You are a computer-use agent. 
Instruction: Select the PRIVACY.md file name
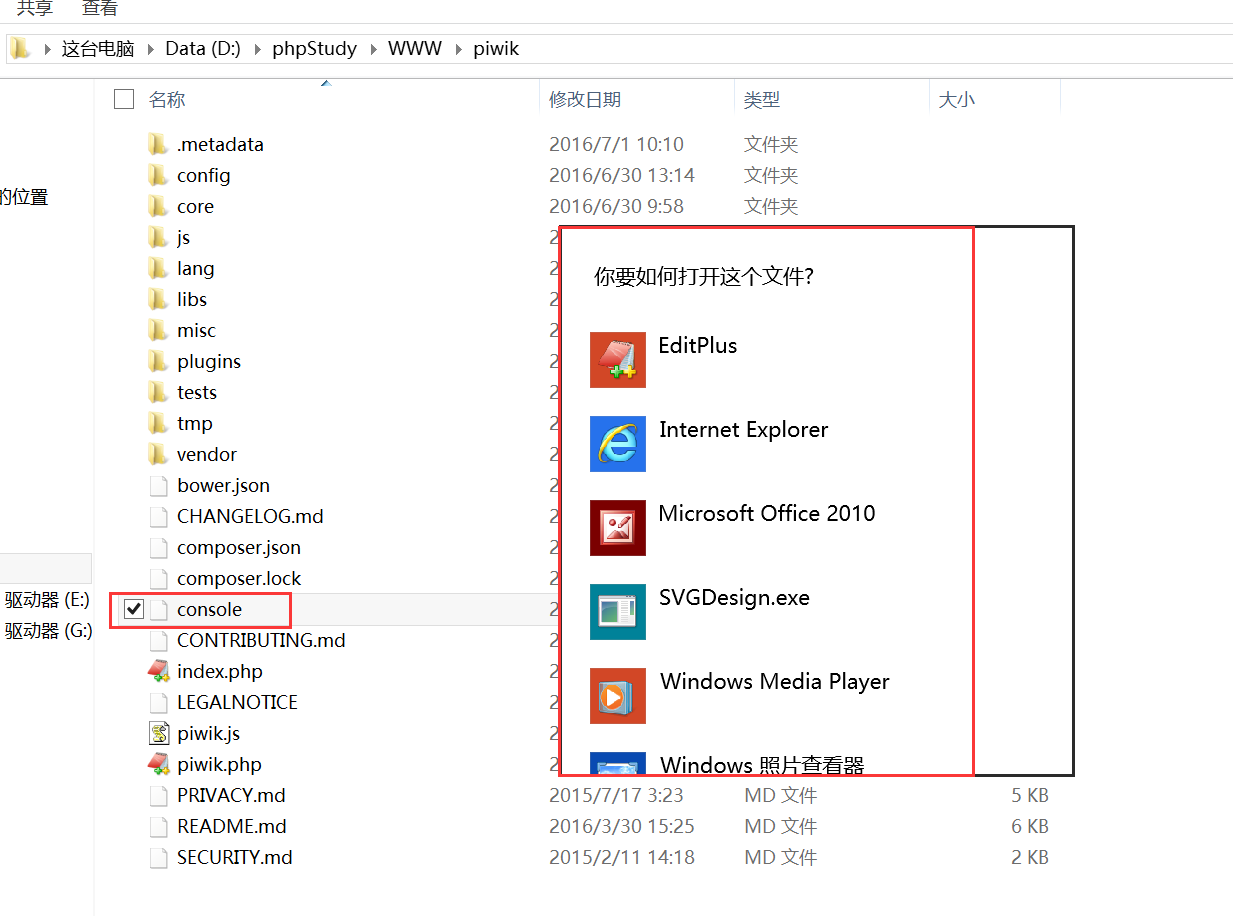(x=231, y=795)
